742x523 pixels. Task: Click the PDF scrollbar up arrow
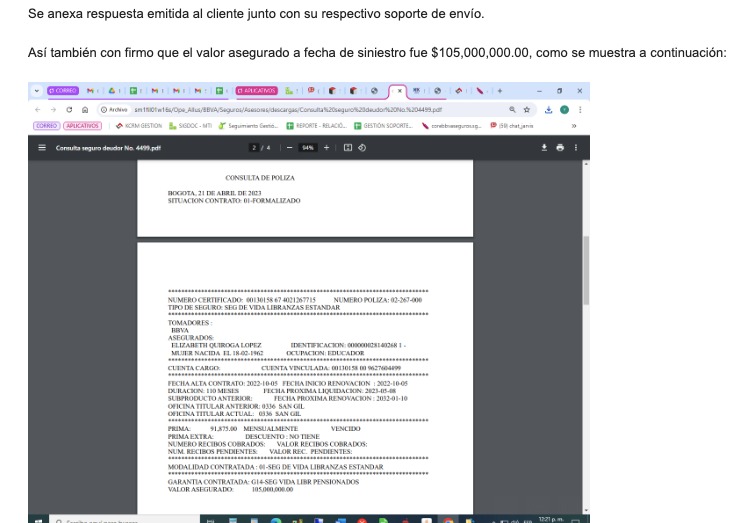point(586,164)
